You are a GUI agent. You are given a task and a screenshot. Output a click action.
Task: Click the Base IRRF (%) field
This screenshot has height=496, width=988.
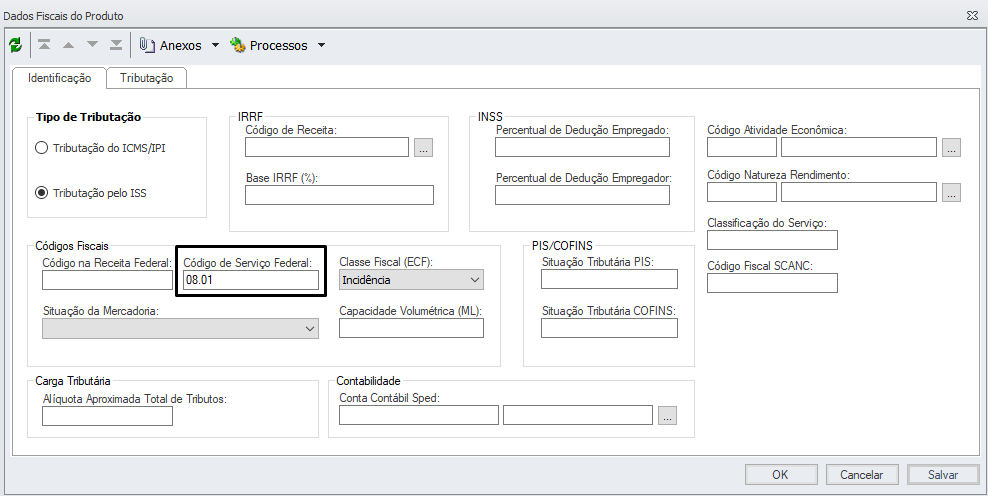pos(339,195)
